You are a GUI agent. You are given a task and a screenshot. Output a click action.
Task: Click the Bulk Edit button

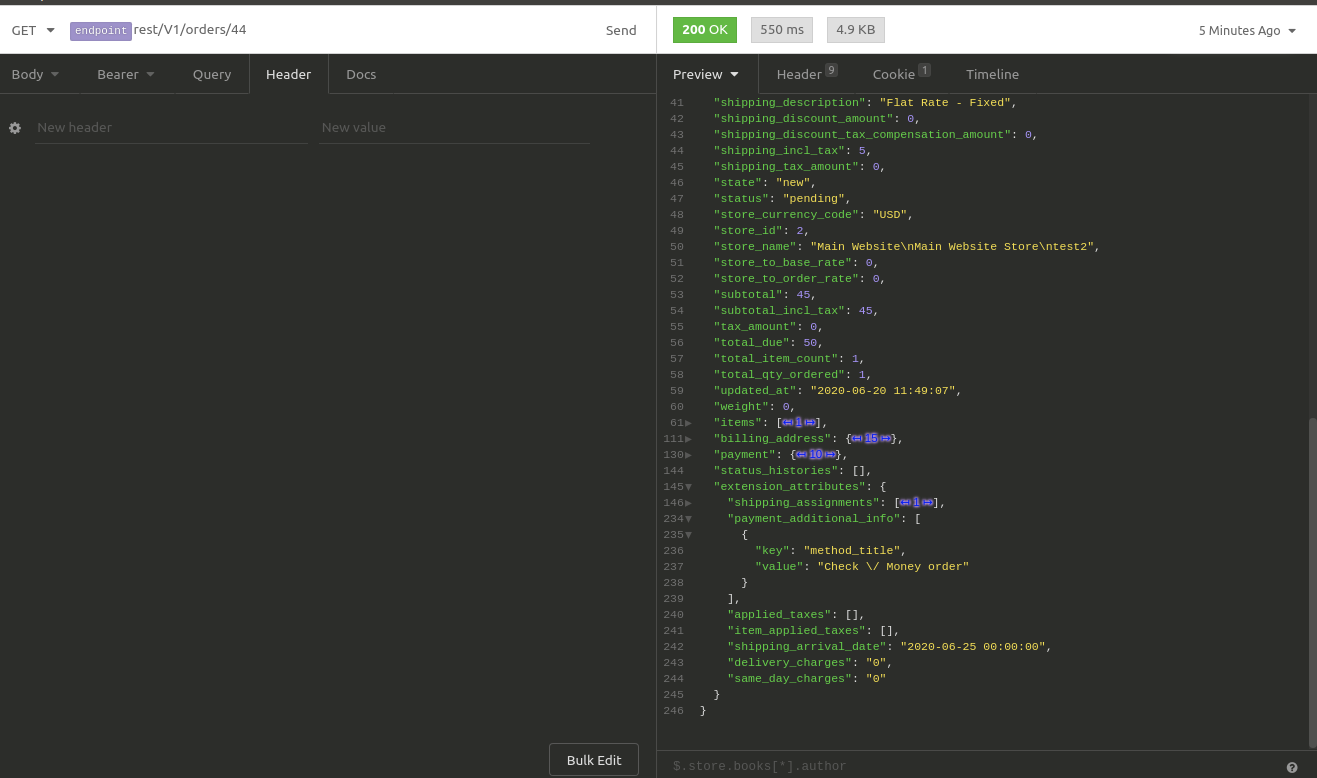click(x=594, y=760)
